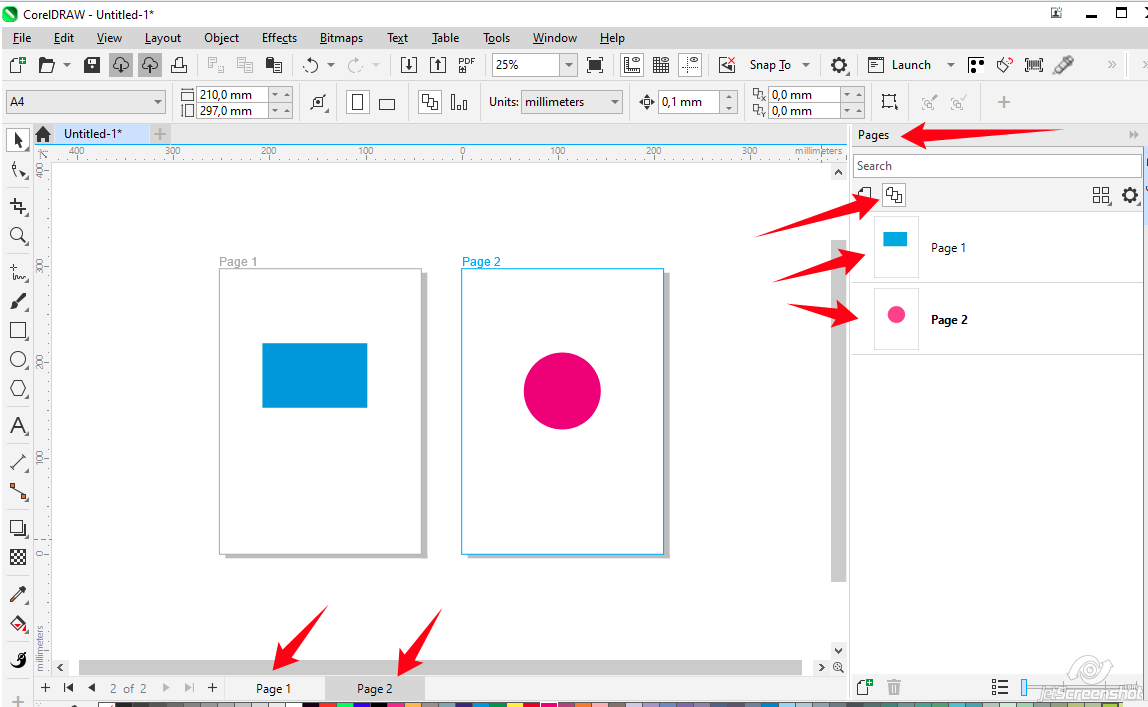The height and width of the screenshot is (707, 1148).
Task: Open the A4 page size dropdown
Action: point(158,102)
